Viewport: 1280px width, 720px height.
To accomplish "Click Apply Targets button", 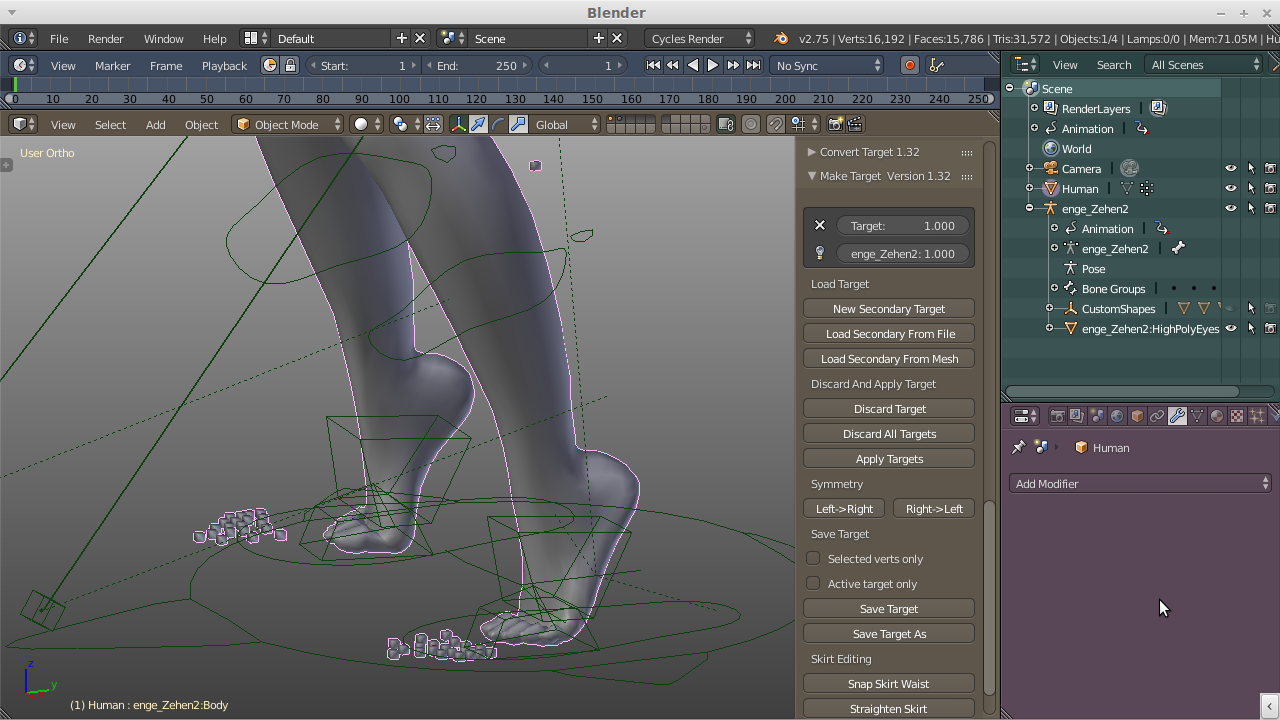I will click(889, 458).
